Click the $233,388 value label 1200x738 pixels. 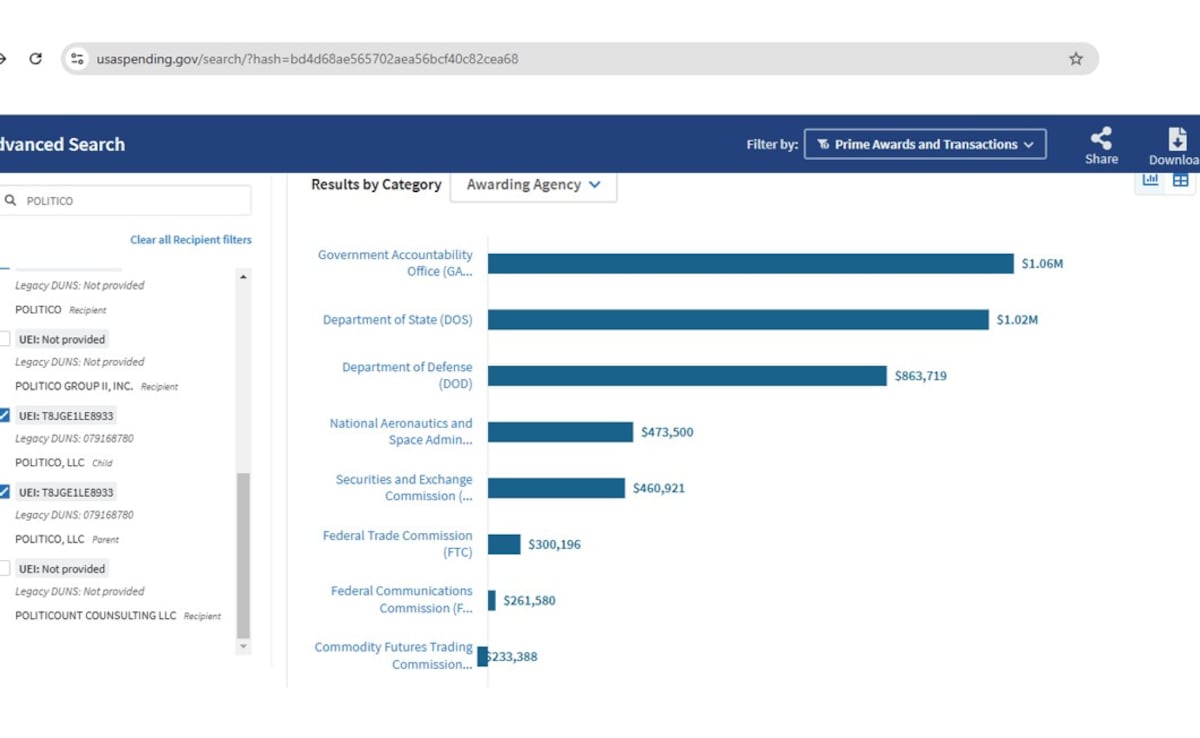pyautogui.click(x=512, y=656)
